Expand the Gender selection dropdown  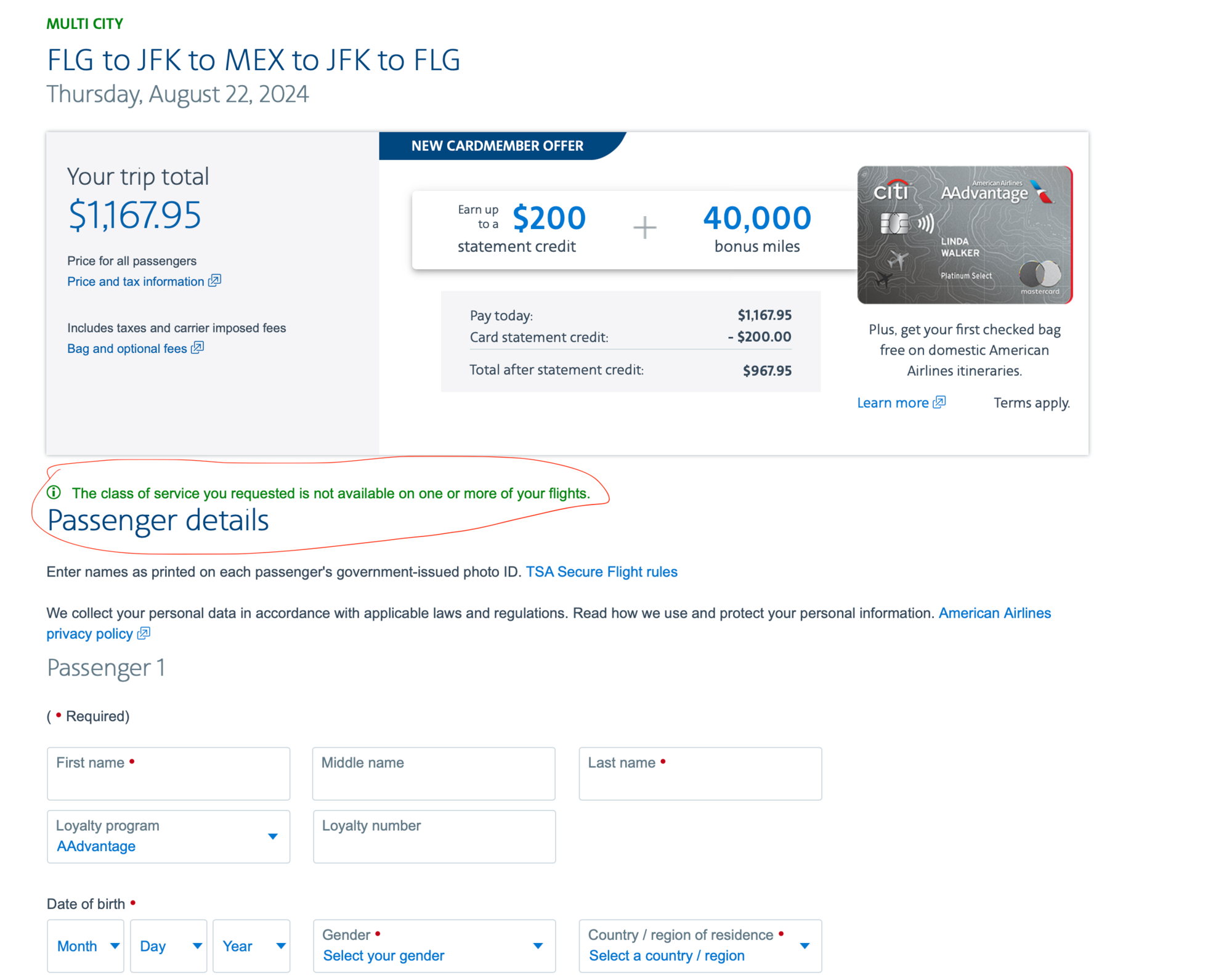click(x=434, y=946)
